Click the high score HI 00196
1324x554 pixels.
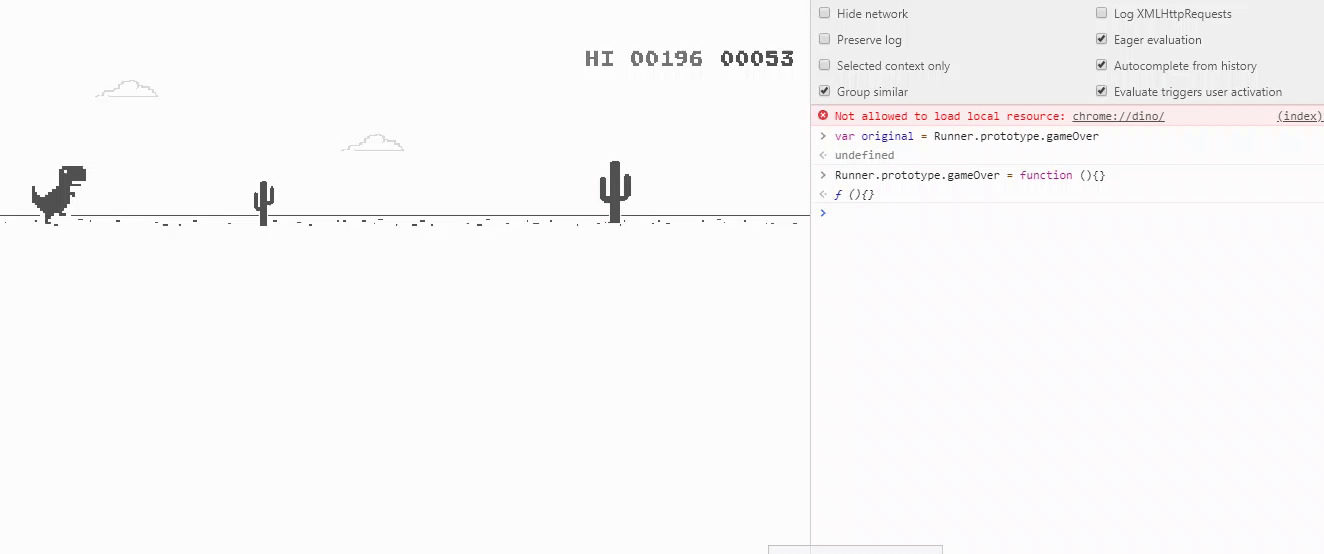(x=644, y=59)
